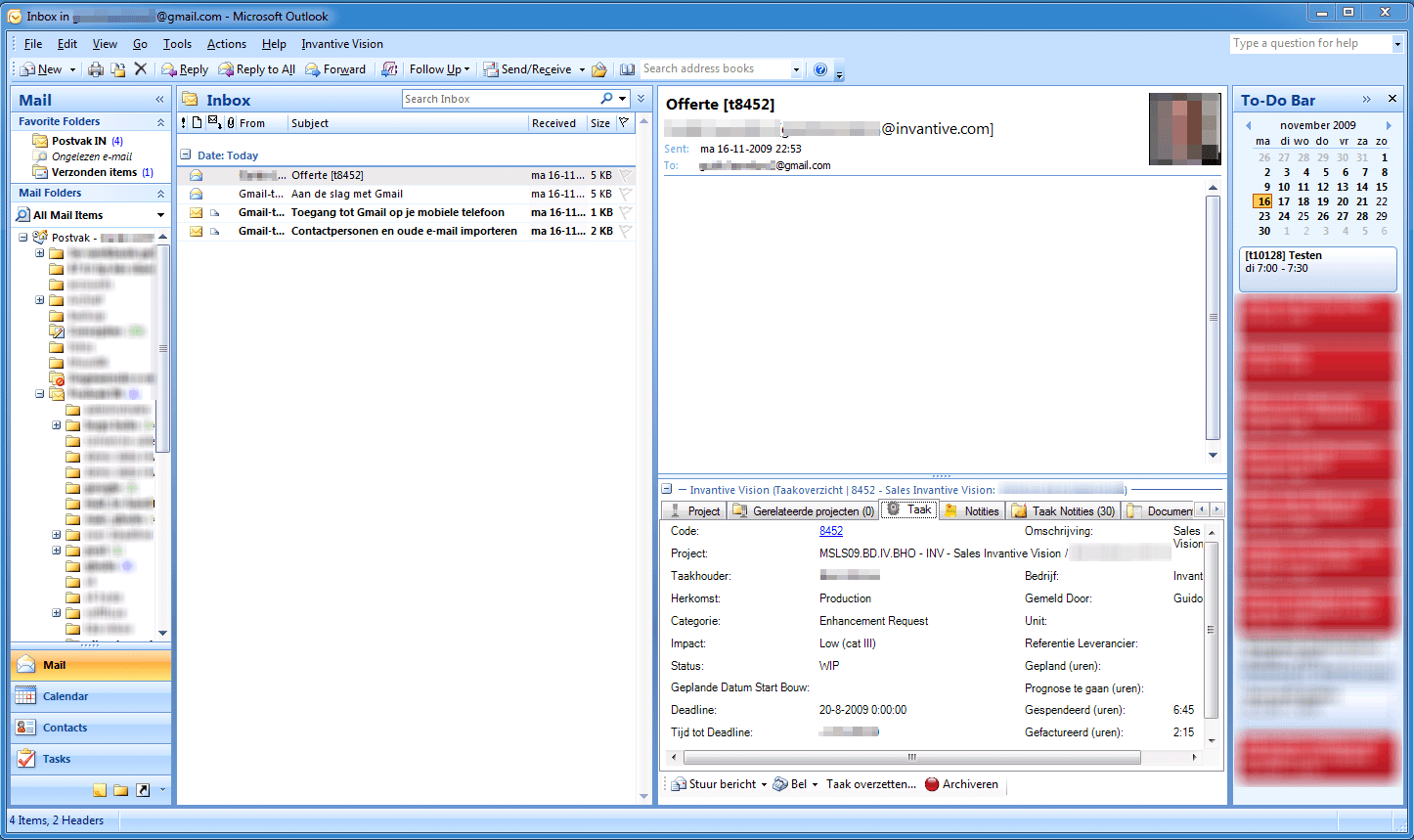1414x840 pixels.
Task: Click the open-envelope icon after Send/Receive
Action: (x=599, y=69)
